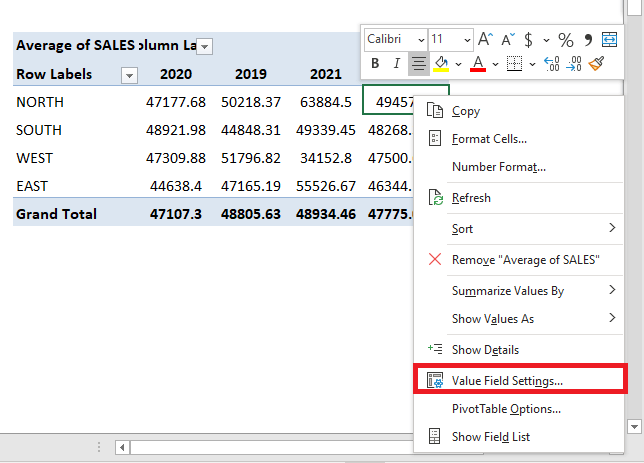Screen dimensions: 644x463
Task: Apply red font color
Action: (478, 64)
